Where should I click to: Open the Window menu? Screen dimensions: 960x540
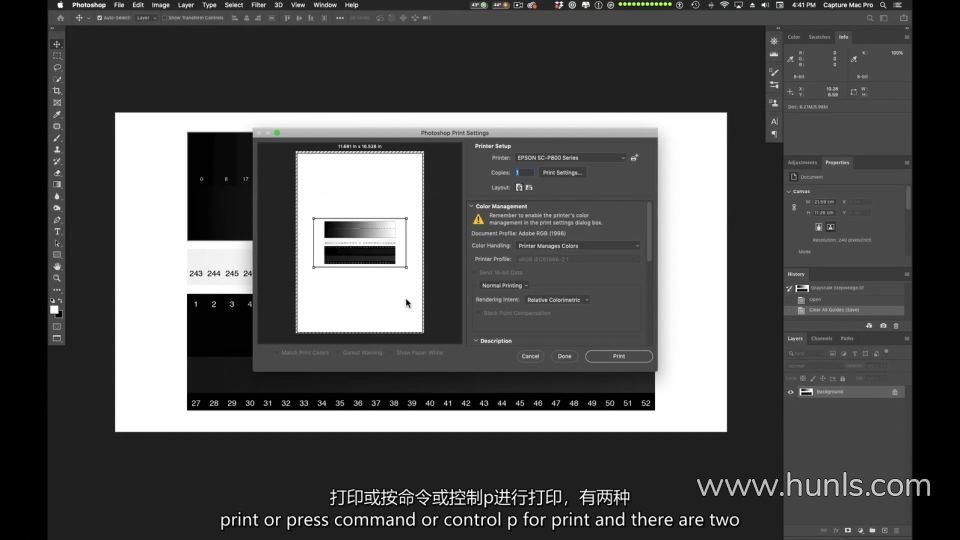point(325,5)
